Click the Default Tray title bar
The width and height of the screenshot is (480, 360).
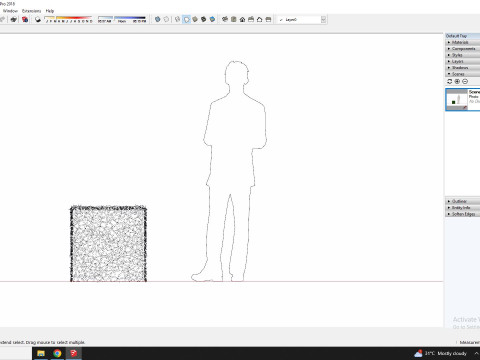click(x=463, y=36)
